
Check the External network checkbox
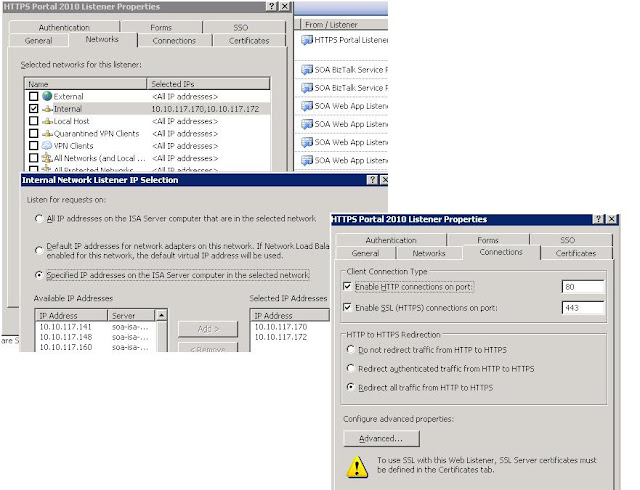(34, 96)
